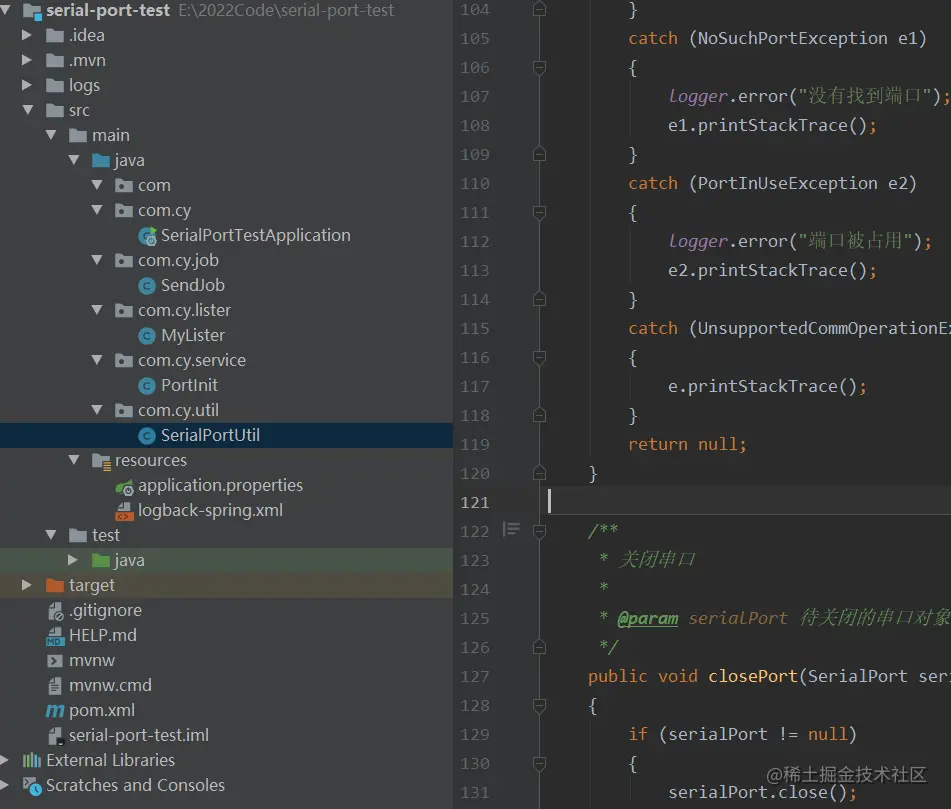This screenshot has width=951, height=809.
Task: Click serialPort.close() on line 131
Action: point(757,793)
